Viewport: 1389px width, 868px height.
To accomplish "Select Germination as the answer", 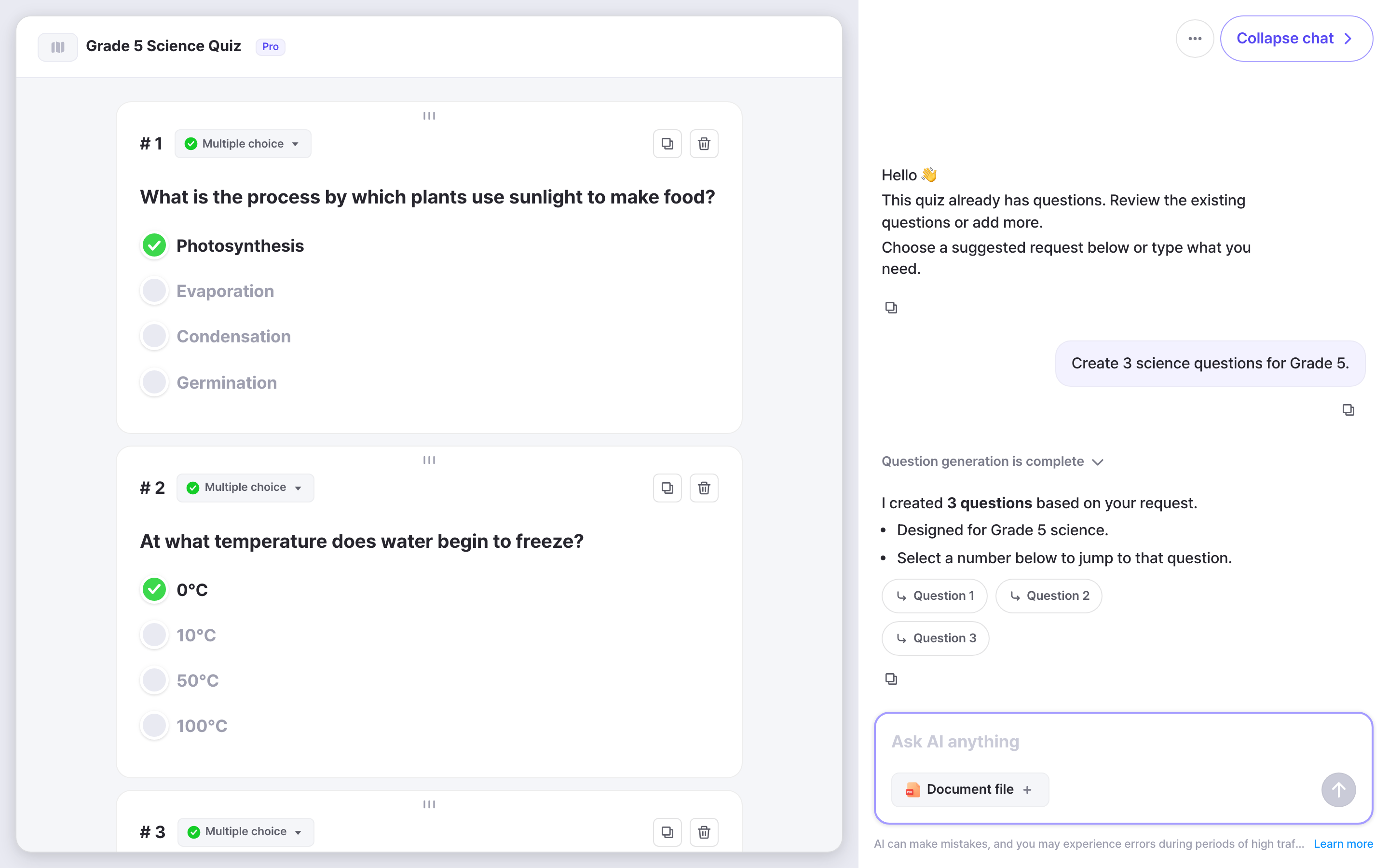I will click(x=154, y=382).
